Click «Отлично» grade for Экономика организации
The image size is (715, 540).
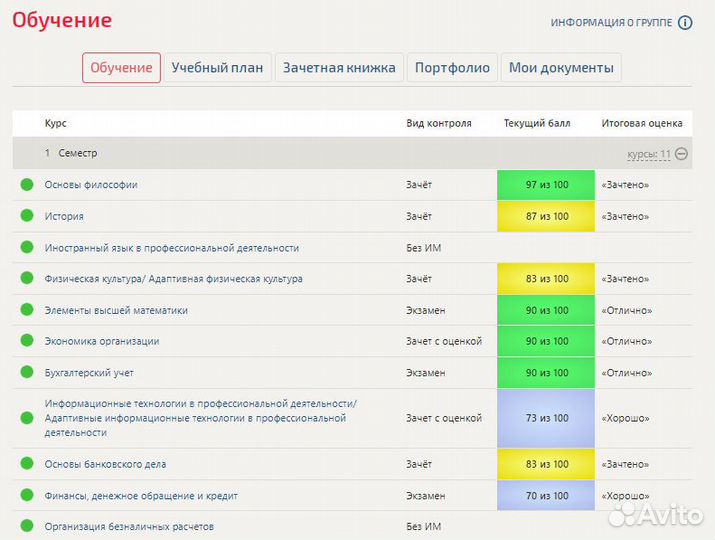click(627, 341)
